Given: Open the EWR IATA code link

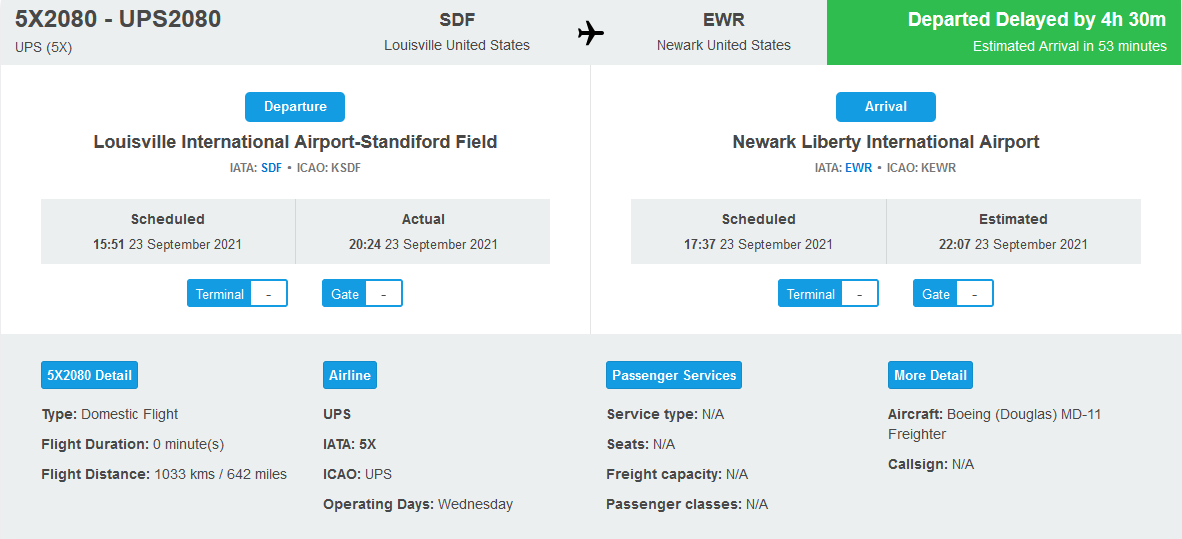Looking at the screenshot, I should [858, 168].
